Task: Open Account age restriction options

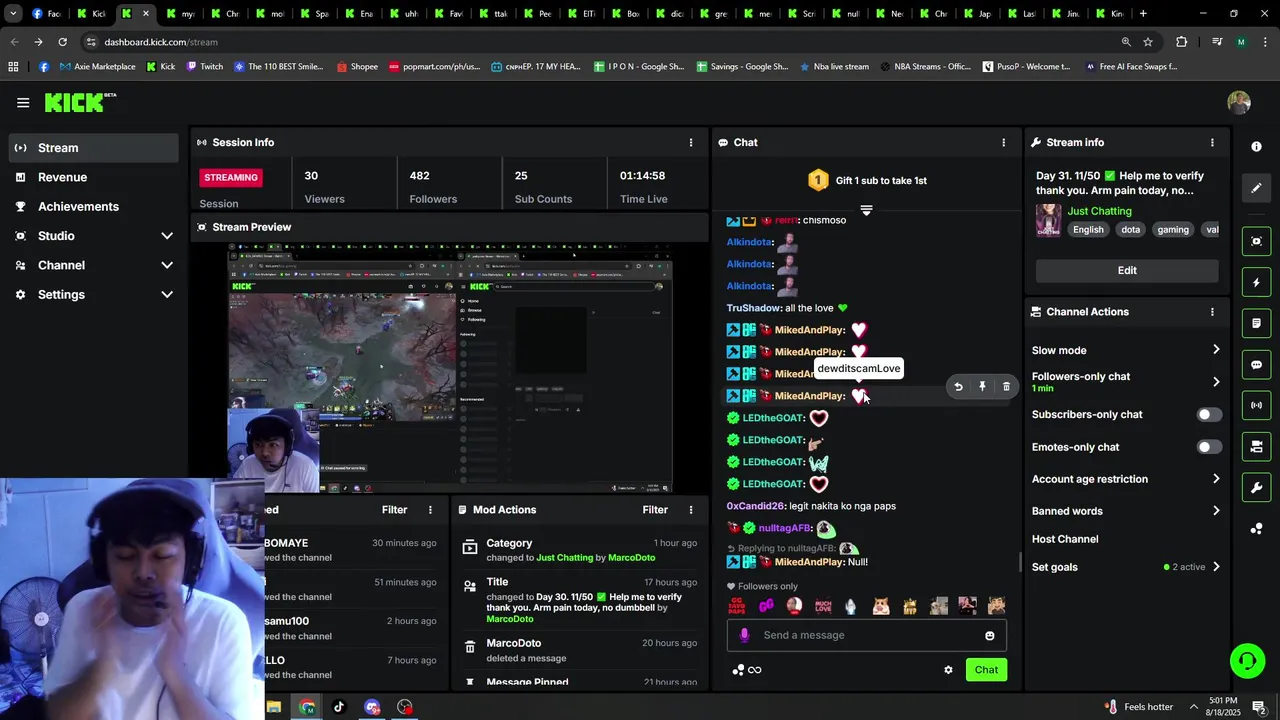Action: pos(1126,479)
